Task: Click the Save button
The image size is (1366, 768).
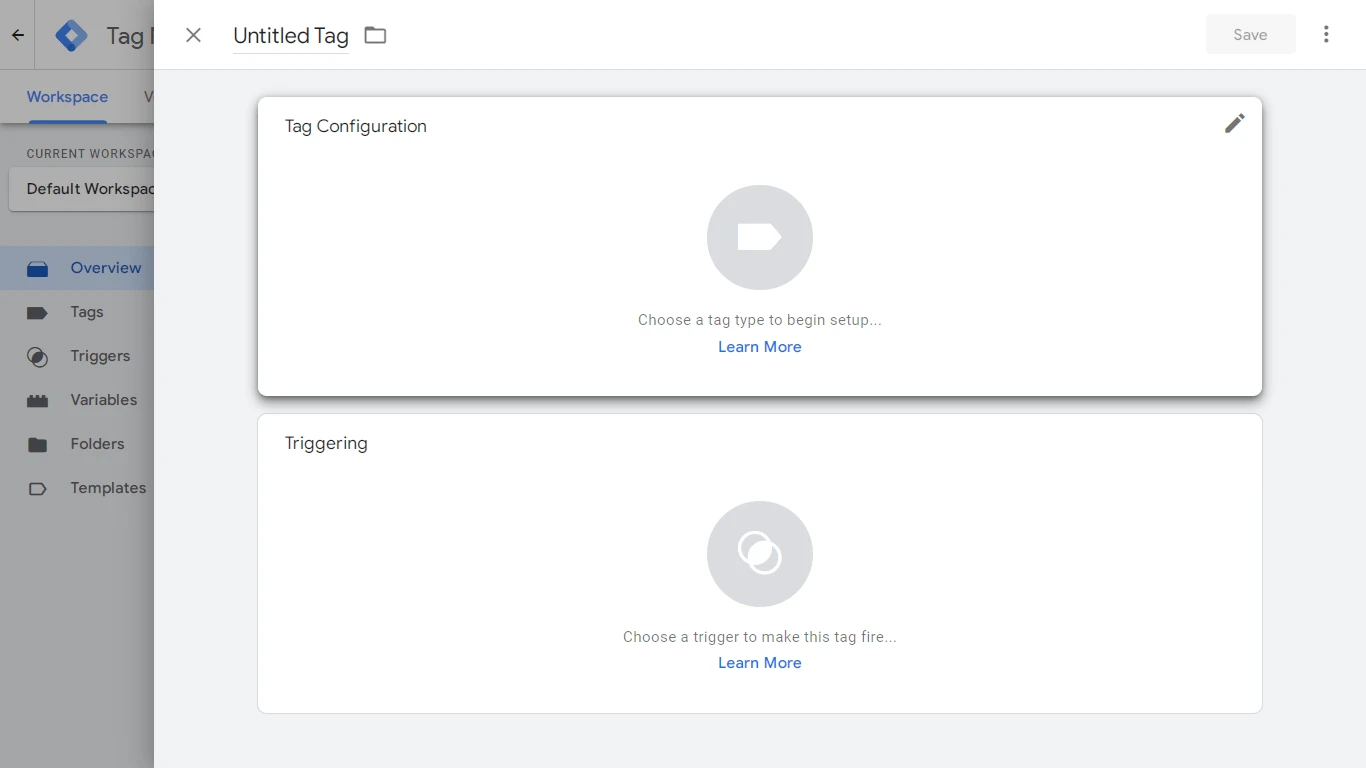Action: [x=1250, y=34]
